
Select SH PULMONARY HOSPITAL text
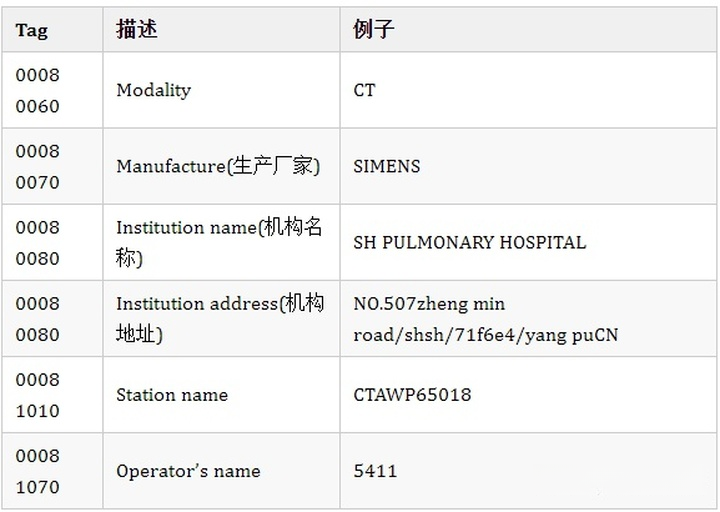[470, 242]
